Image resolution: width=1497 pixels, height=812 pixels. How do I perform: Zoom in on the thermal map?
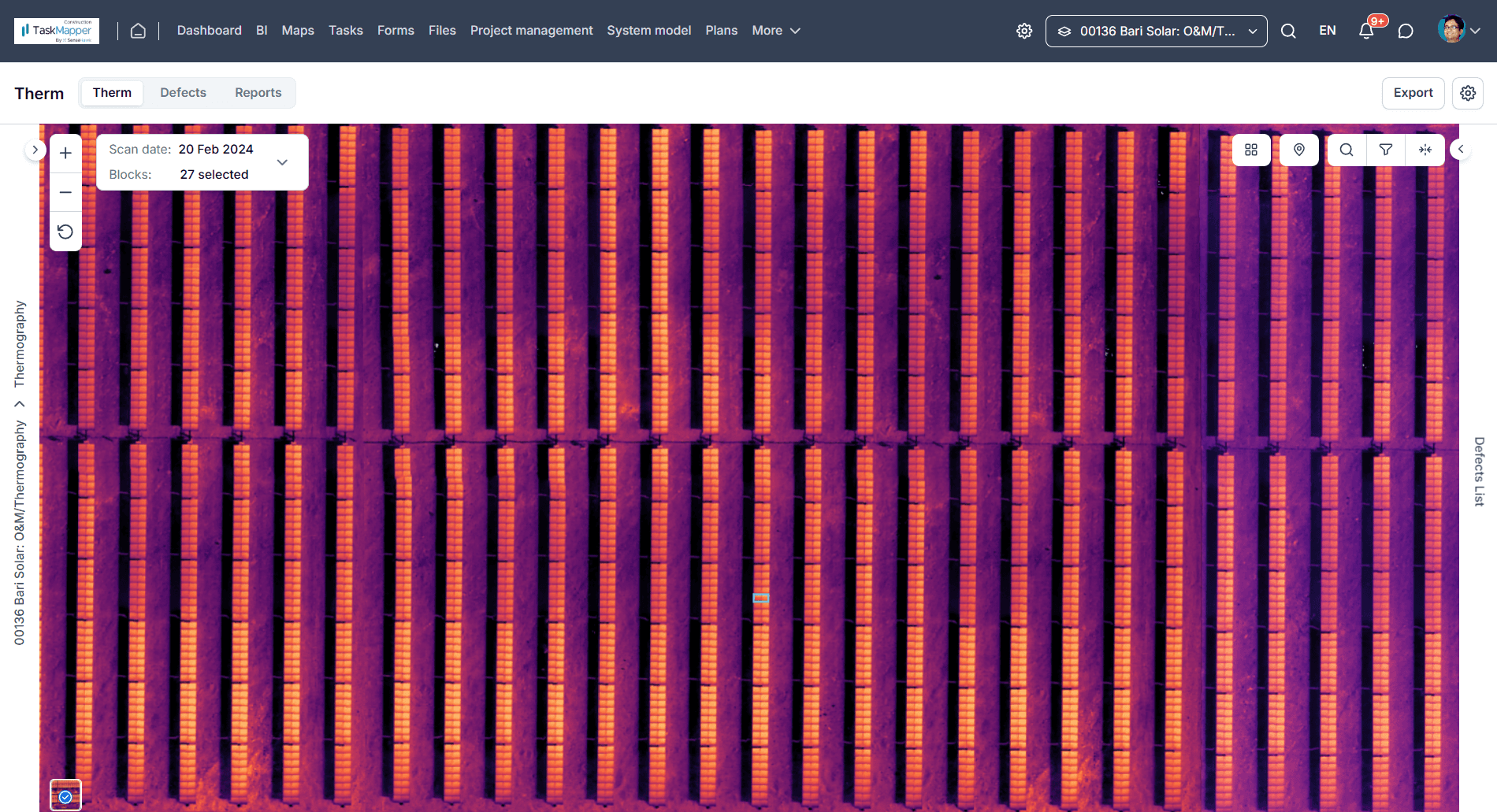[x=65, y=153]
